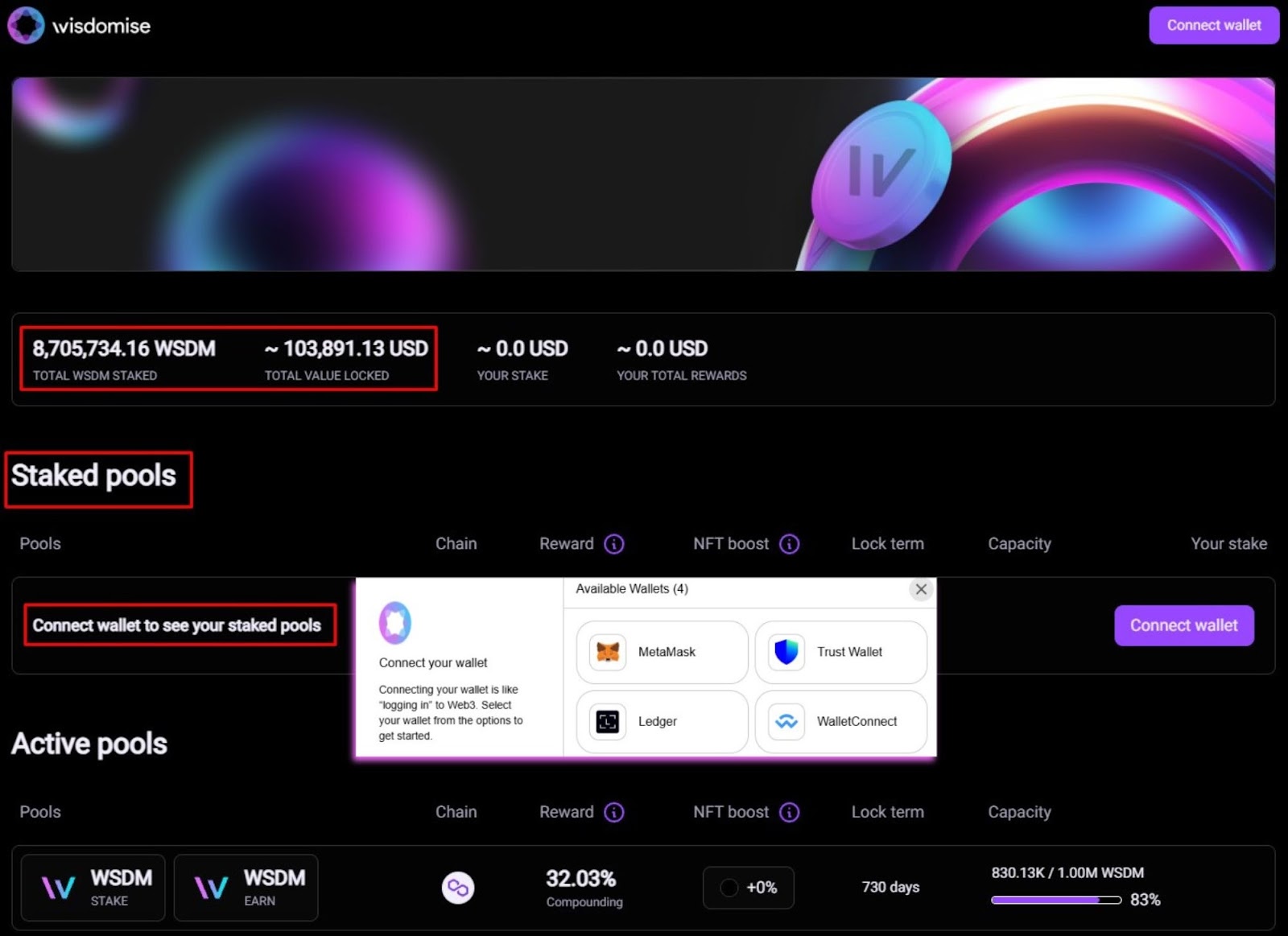Click the 830.13K / 1.00M WSDM capacity text
Viewport: 1288px width, 936px height.
(1067, 872)
